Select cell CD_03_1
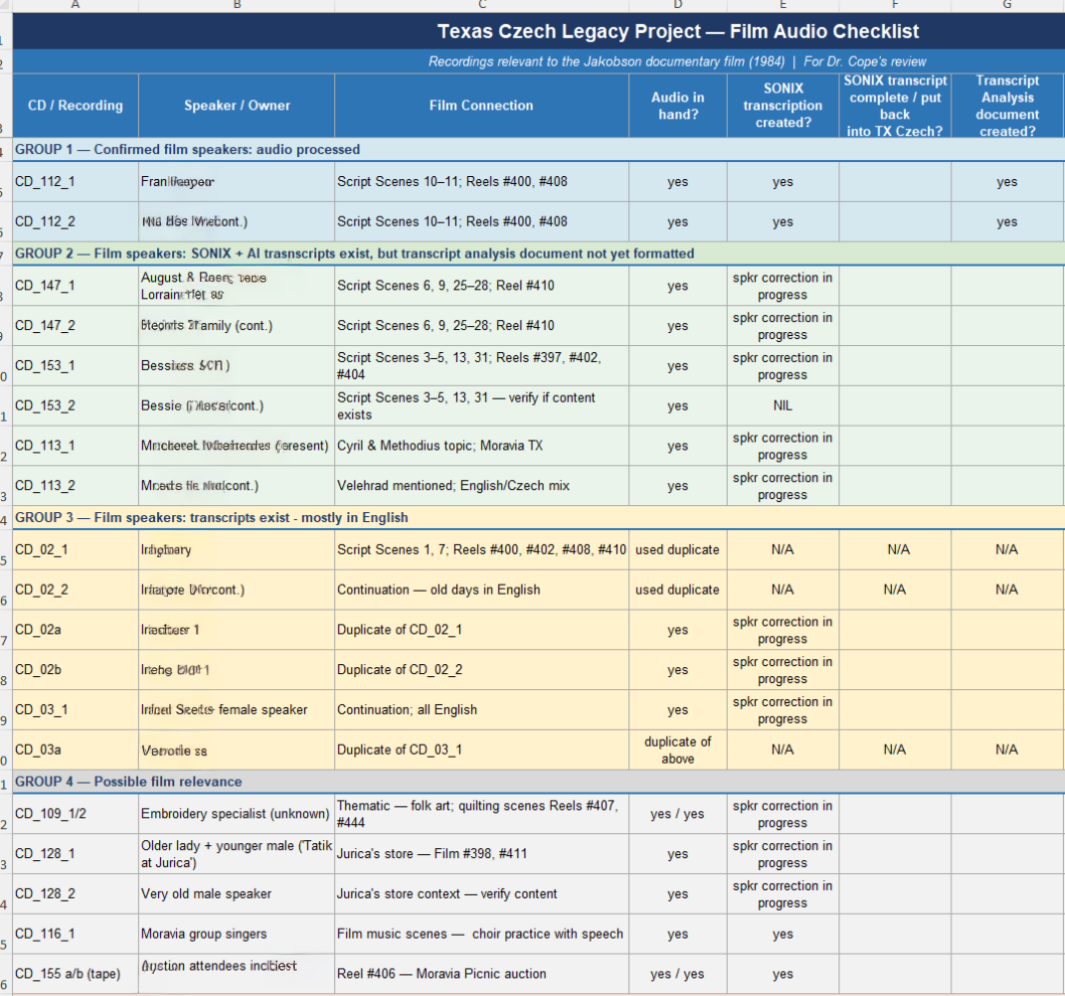The height and width of the screenshot is (996, 1065). 75,710
